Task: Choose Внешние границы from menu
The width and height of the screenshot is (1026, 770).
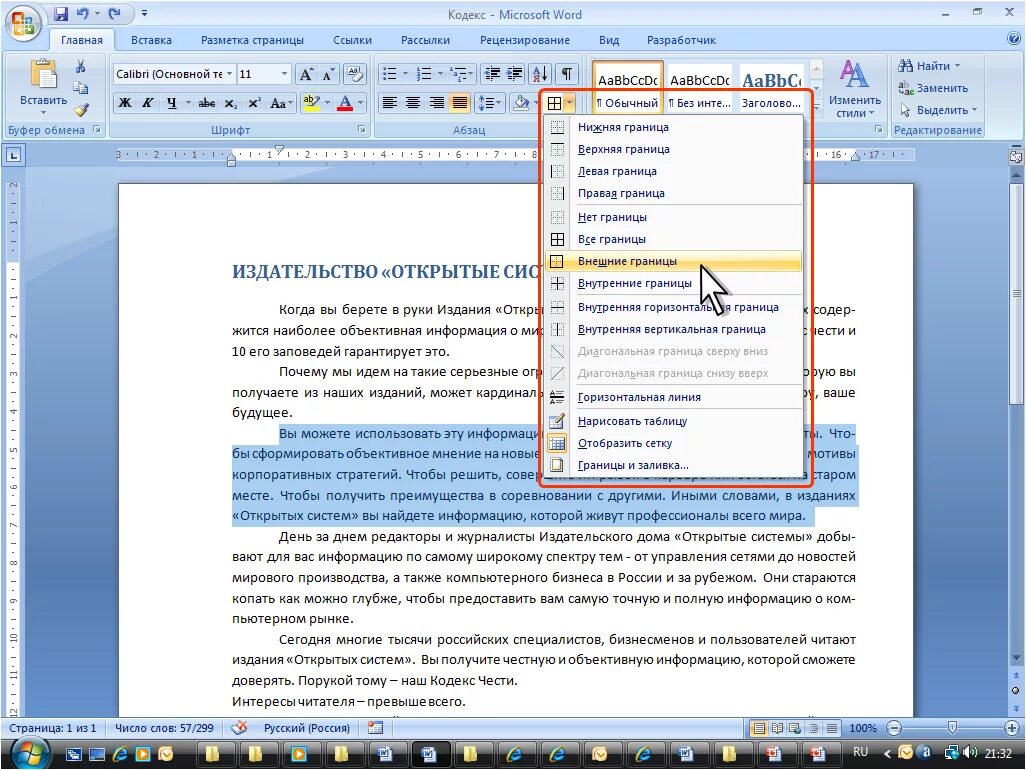Action: point(673,261)
